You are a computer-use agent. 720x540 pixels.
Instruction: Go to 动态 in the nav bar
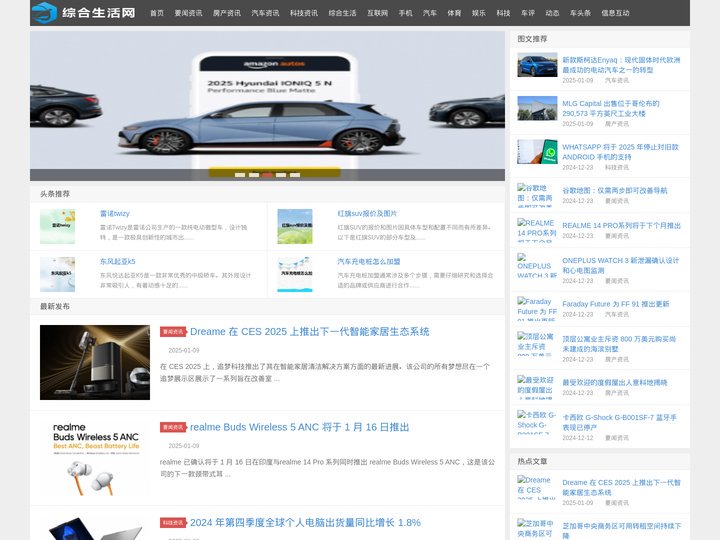click(x=552, y=13)
